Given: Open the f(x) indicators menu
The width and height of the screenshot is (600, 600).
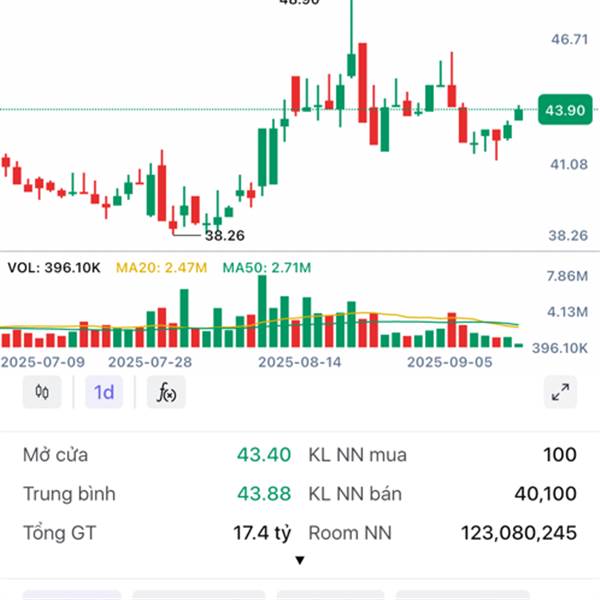Looking at the screenshot, I should pos(166,392).
